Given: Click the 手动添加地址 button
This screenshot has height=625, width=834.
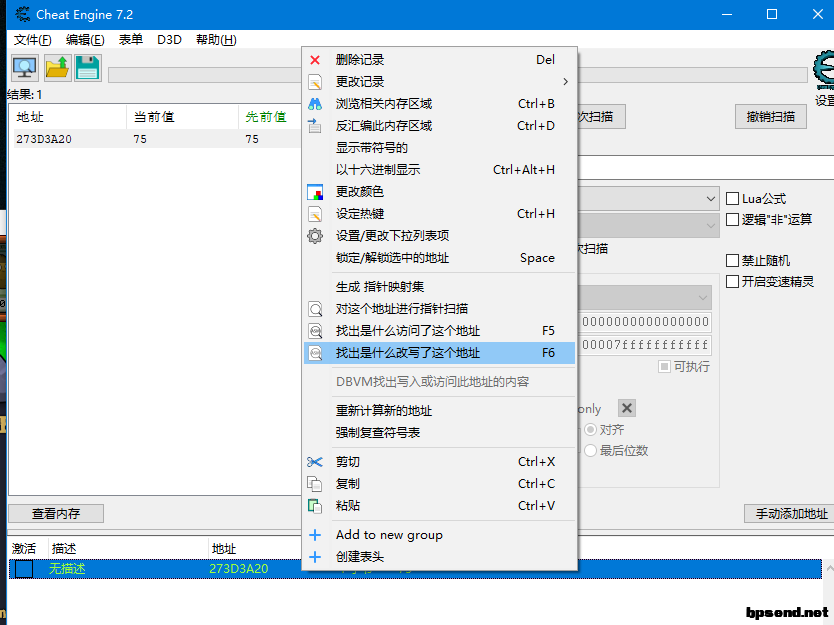Looking at the screenshot, I should (x=789, y=513).
